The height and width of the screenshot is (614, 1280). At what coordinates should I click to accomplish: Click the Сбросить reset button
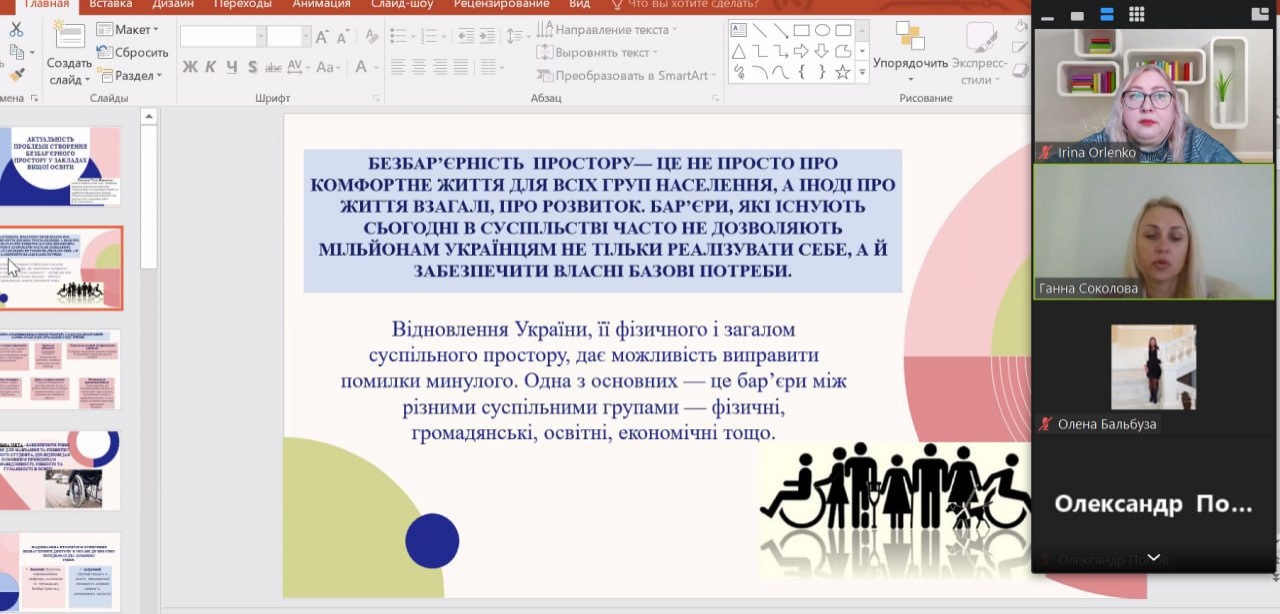pyautogui.click(x=133, y=52)
